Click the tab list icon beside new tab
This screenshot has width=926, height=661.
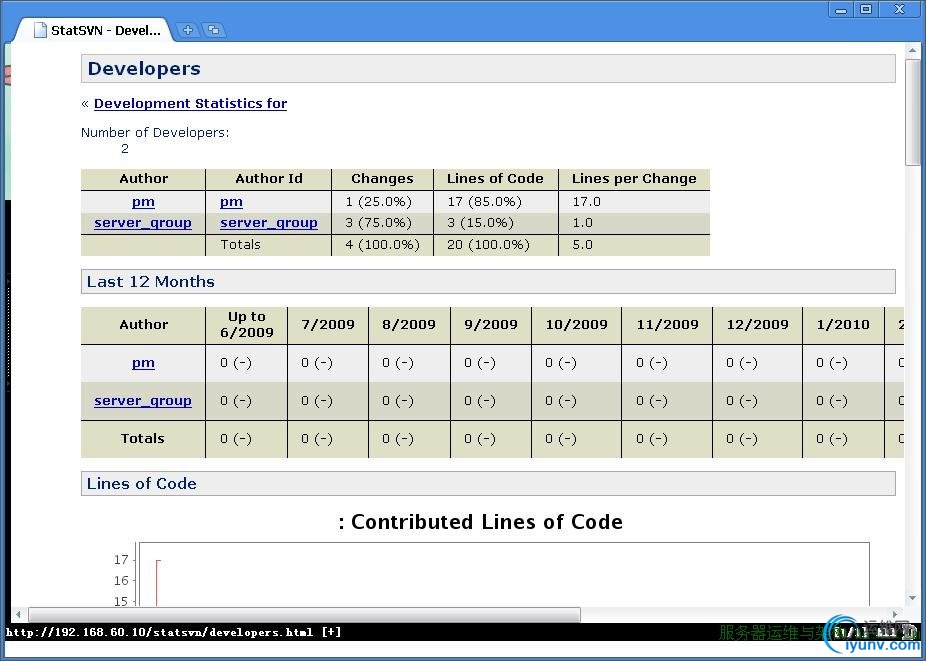click(x=214, y=30)
